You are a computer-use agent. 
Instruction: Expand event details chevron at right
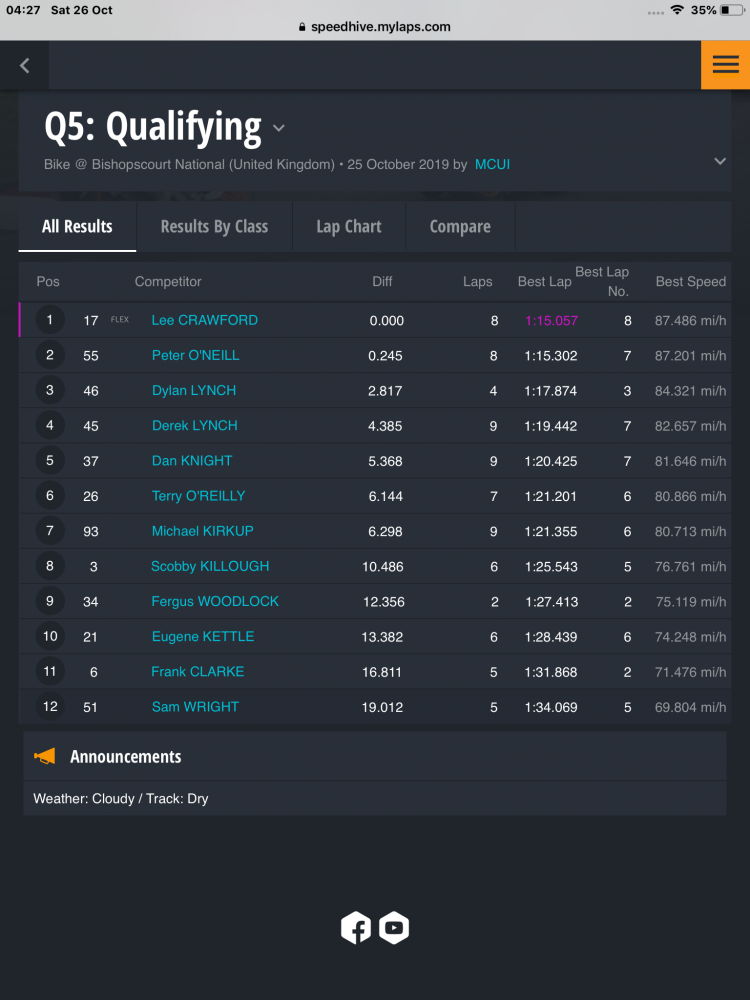click(x=720, y=161)
